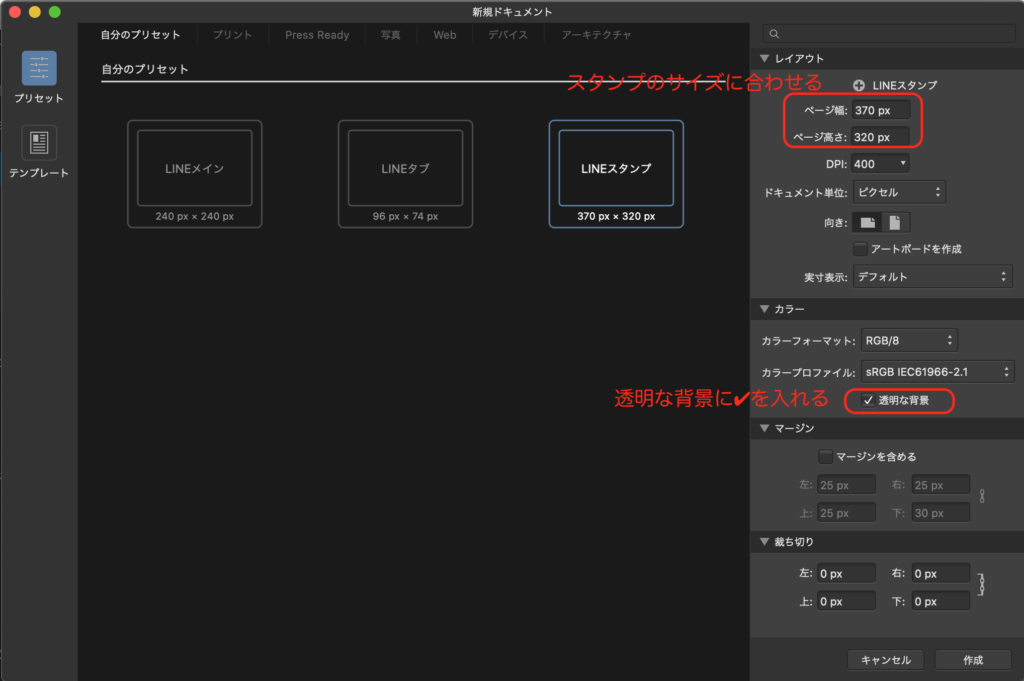The width and height of the screenshot is (1024, 681).
Task: Enable マージンを含める checkbox
Action: pyautogui.click(x=825, y=456)
